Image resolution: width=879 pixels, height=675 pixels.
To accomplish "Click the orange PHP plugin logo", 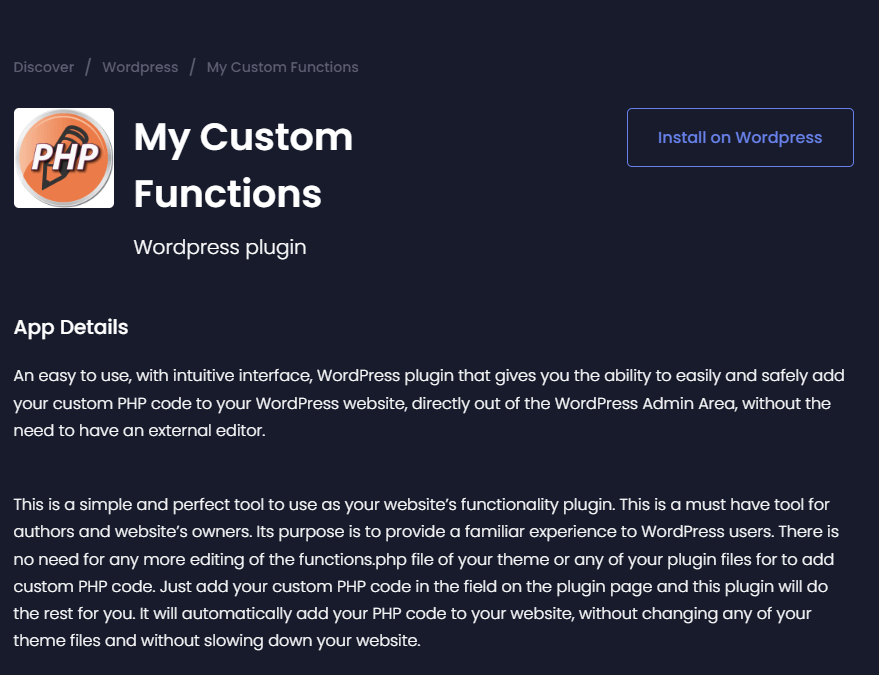I will (x=64, y=158).
